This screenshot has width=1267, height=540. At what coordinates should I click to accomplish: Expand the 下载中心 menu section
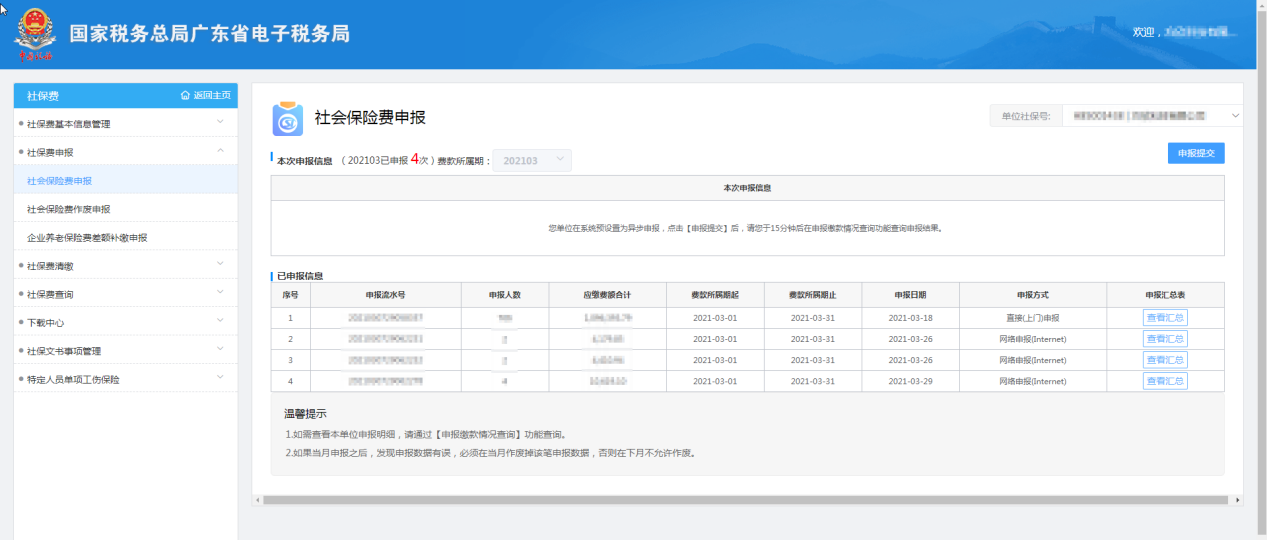click(x=220, y=322)
